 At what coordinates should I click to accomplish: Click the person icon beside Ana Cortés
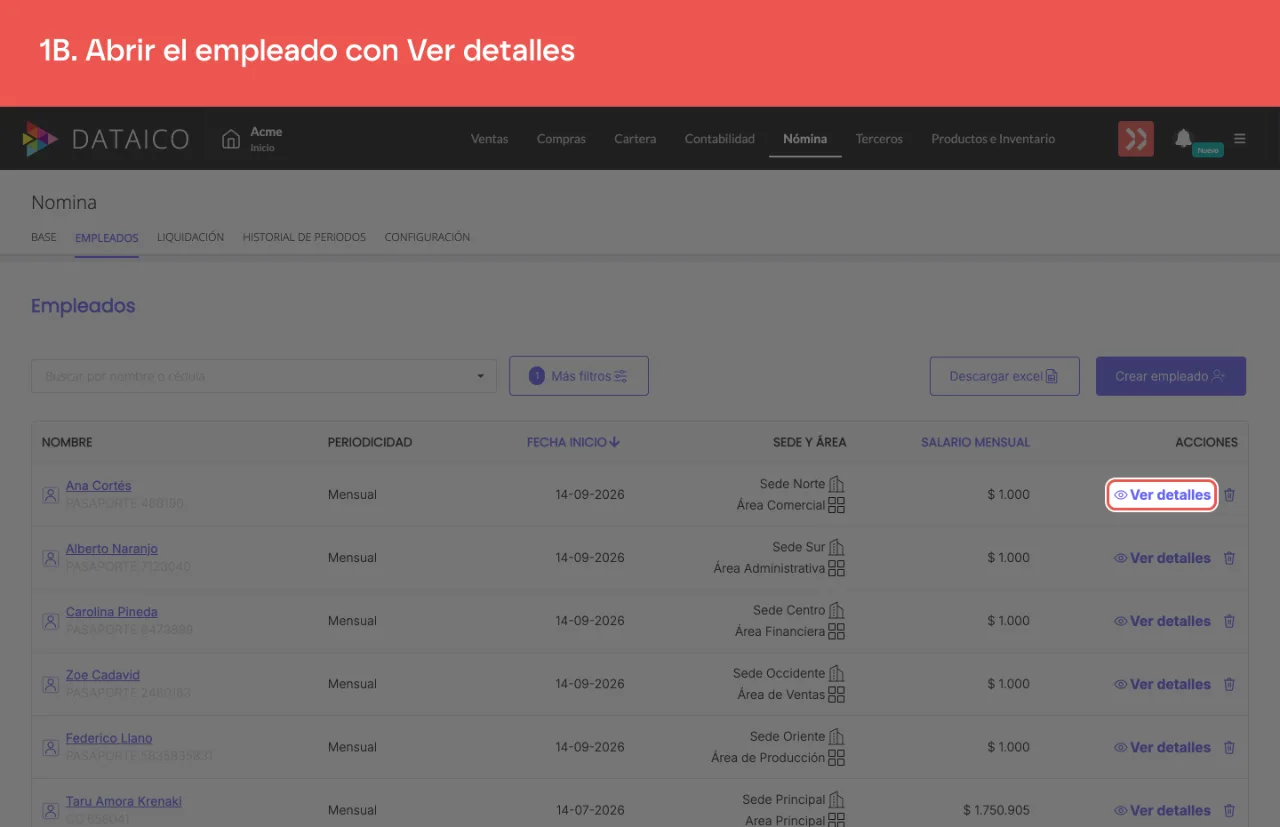coord(50,495)
